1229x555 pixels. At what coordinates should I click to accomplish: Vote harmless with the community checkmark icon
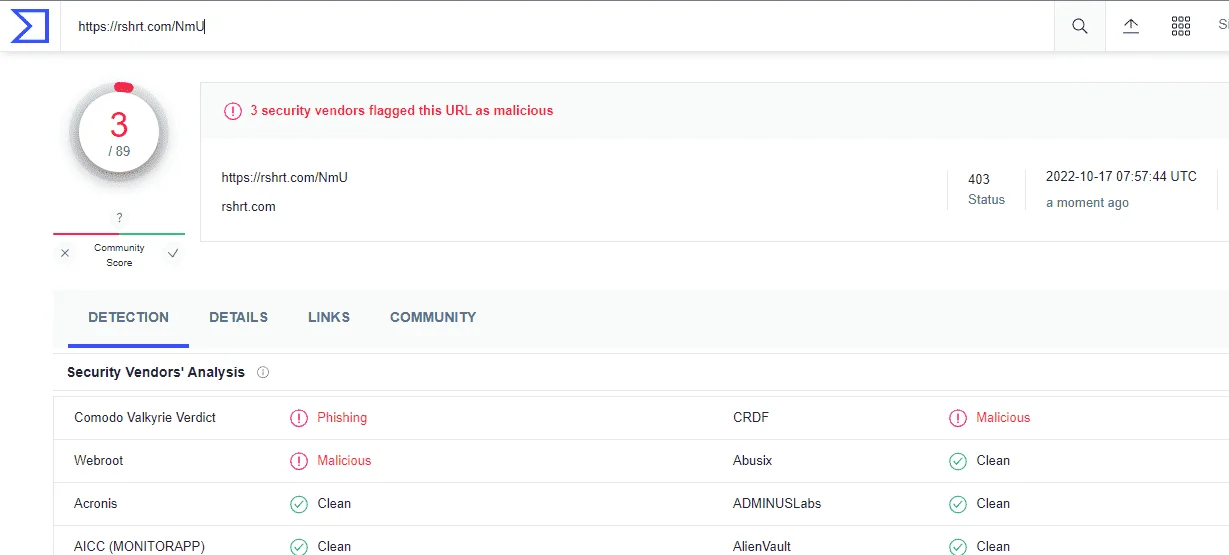tap(173, 254)
